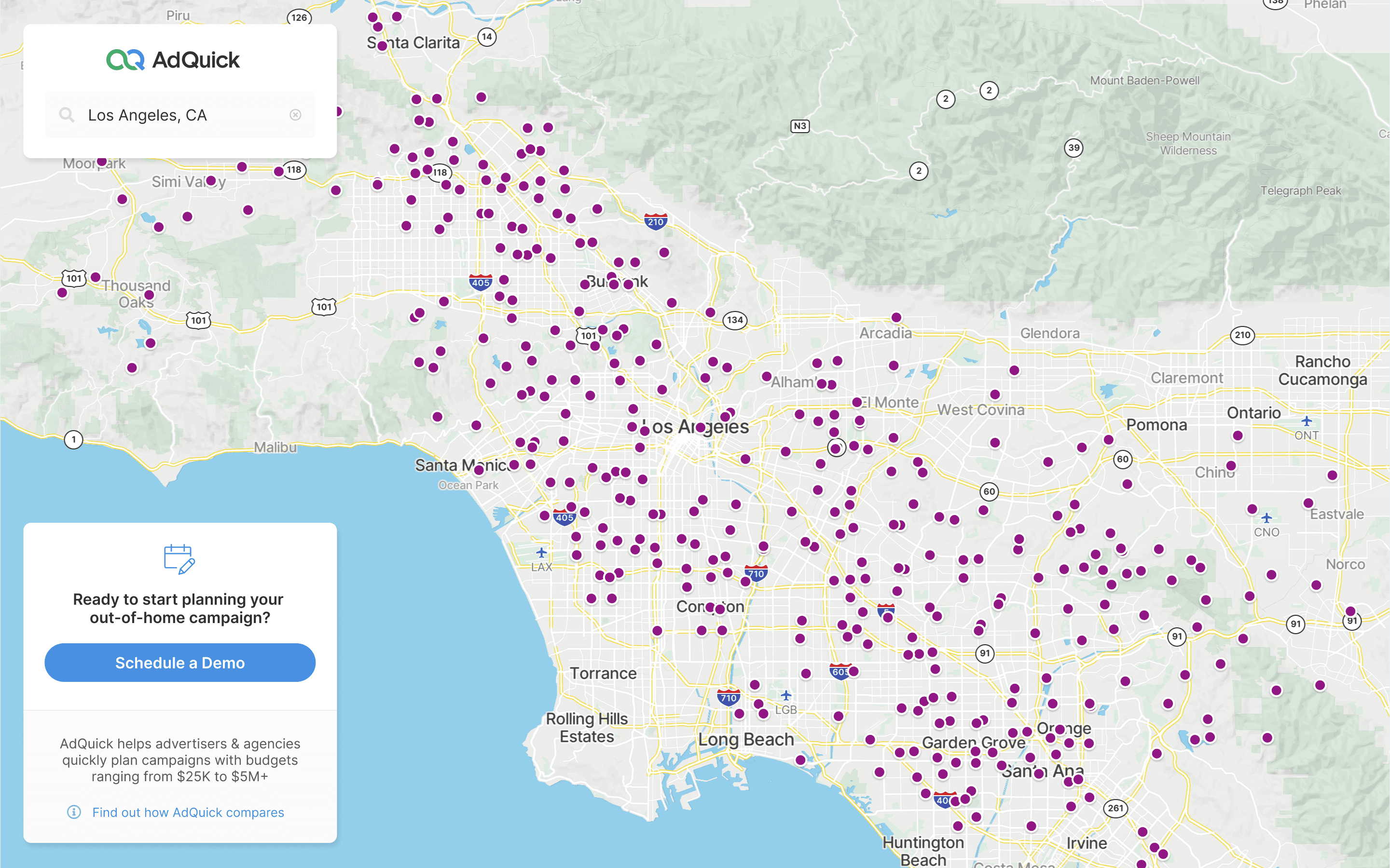This screenshot has width=1390, height=868.
Task: Click the ONT airport plane icon
Action: (1306, 421)
